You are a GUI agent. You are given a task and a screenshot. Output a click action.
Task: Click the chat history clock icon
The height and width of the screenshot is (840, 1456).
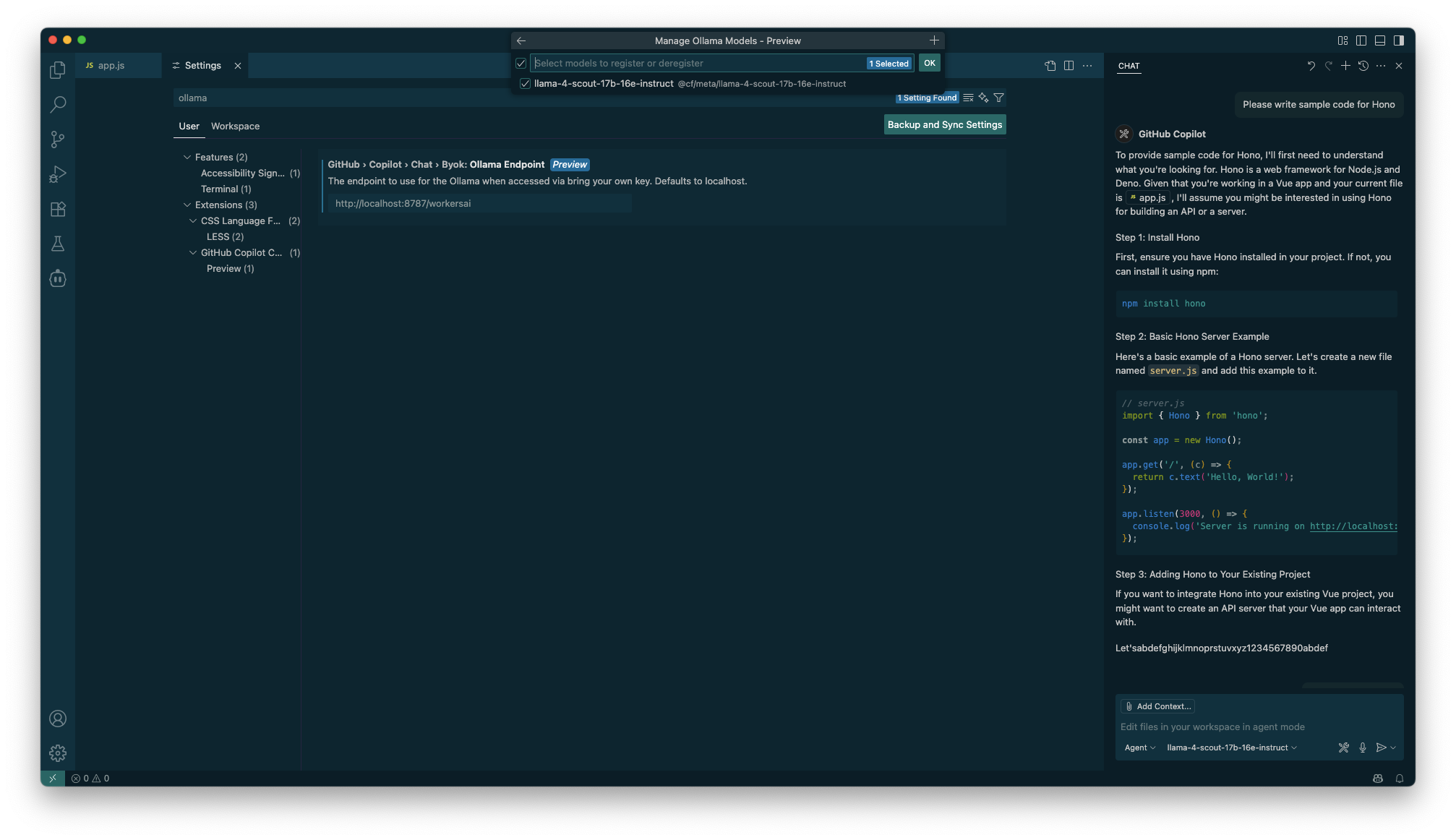[1363, 66]
